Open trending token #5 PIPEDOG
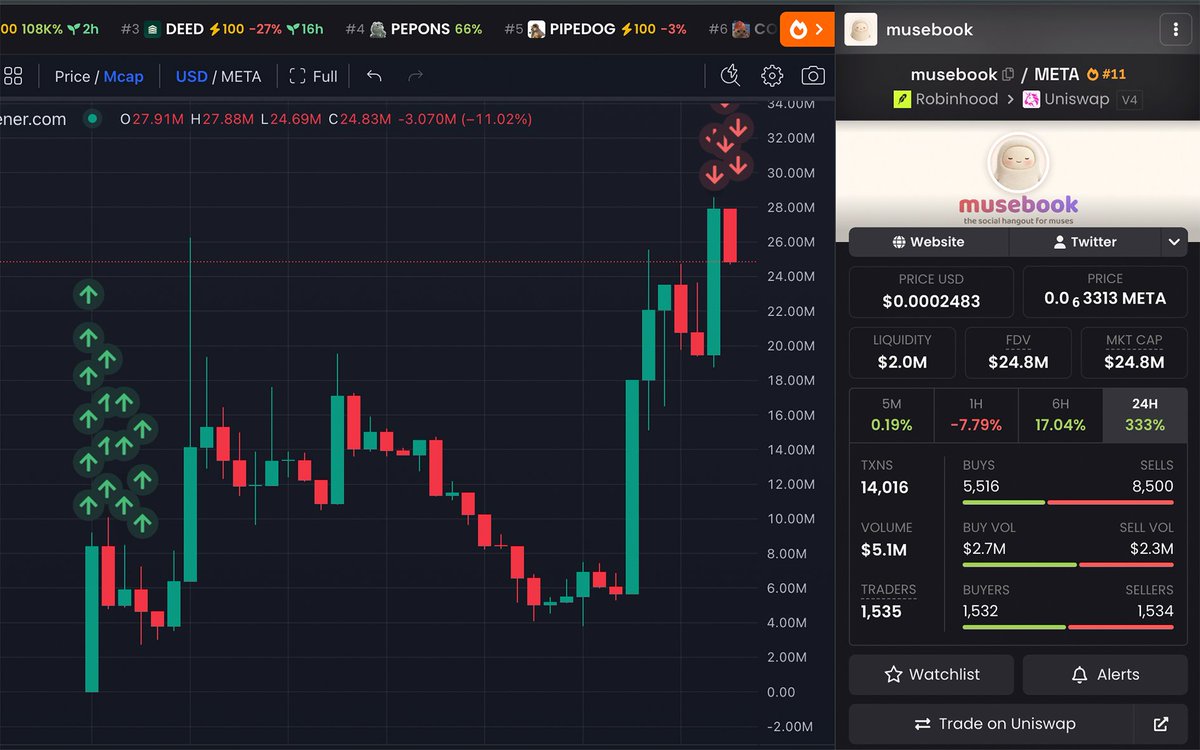Viewport: 1200px width, 750px height. coord(595,29)
